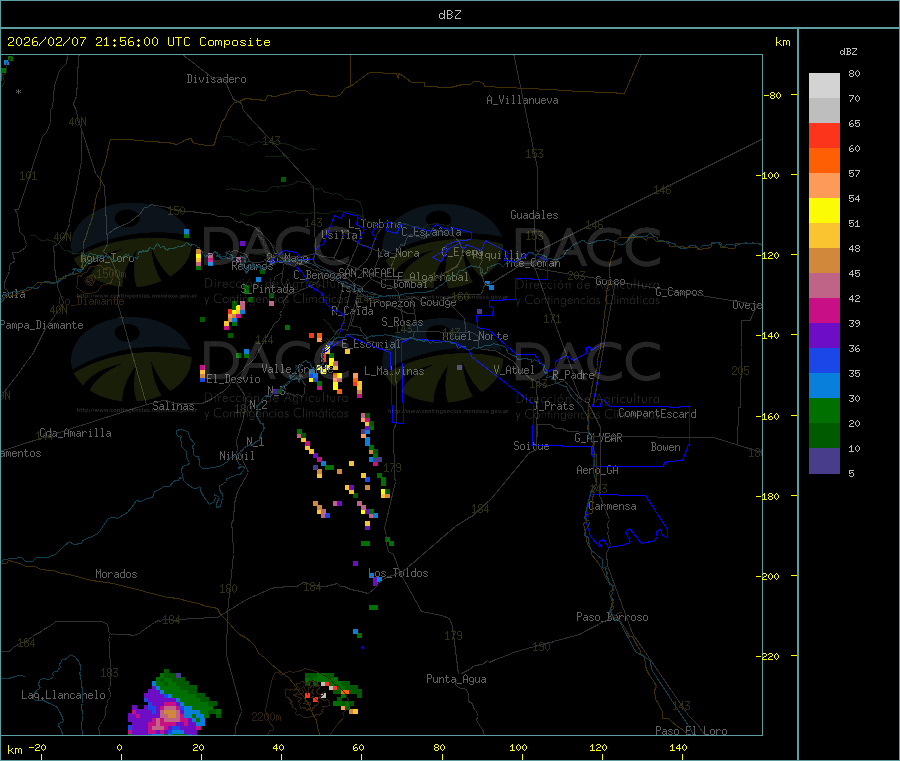The height and width of the screenshot is (761, 900).
Task: Click the 'G_ALVEAR' label
Action: (598, 438)
